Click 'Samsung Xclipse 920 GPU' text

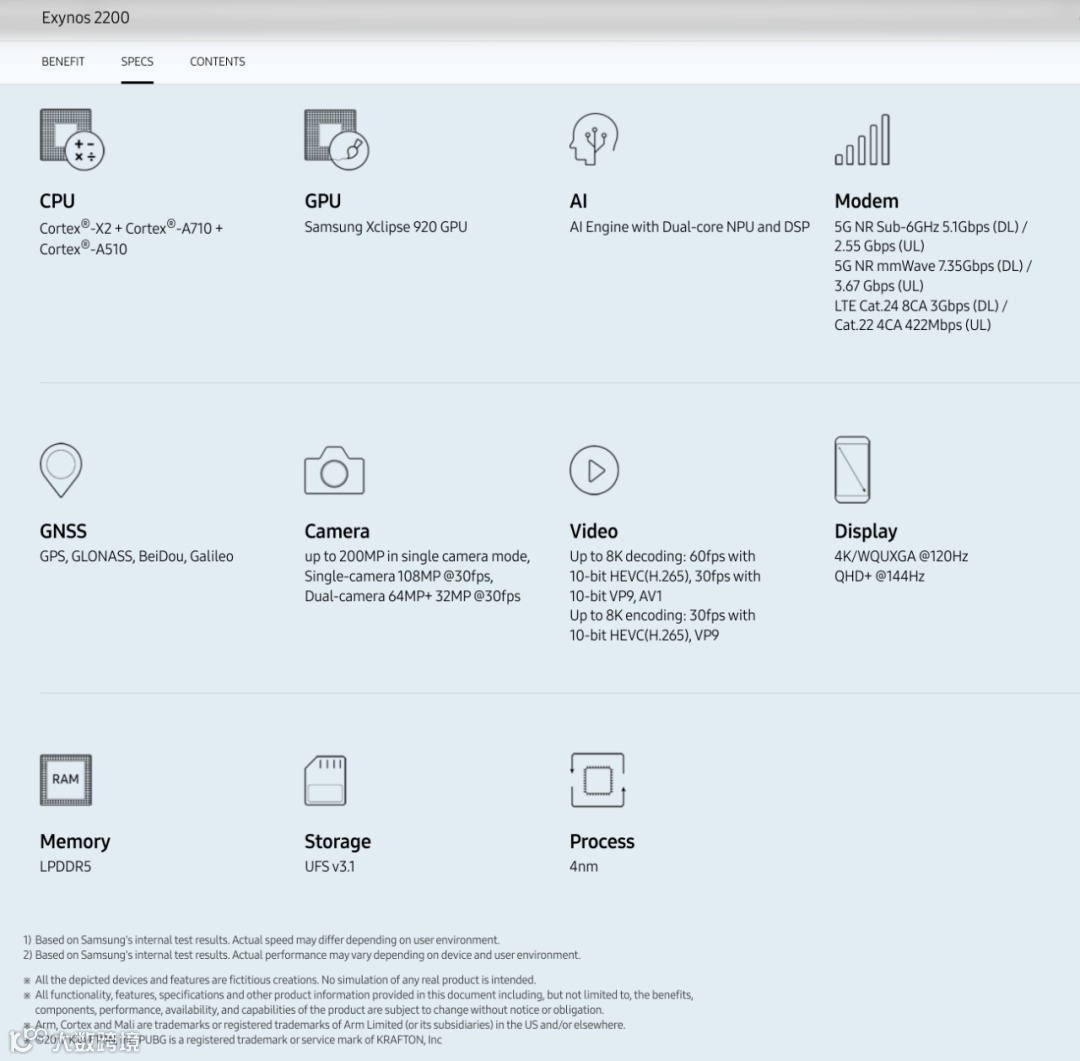386,227
